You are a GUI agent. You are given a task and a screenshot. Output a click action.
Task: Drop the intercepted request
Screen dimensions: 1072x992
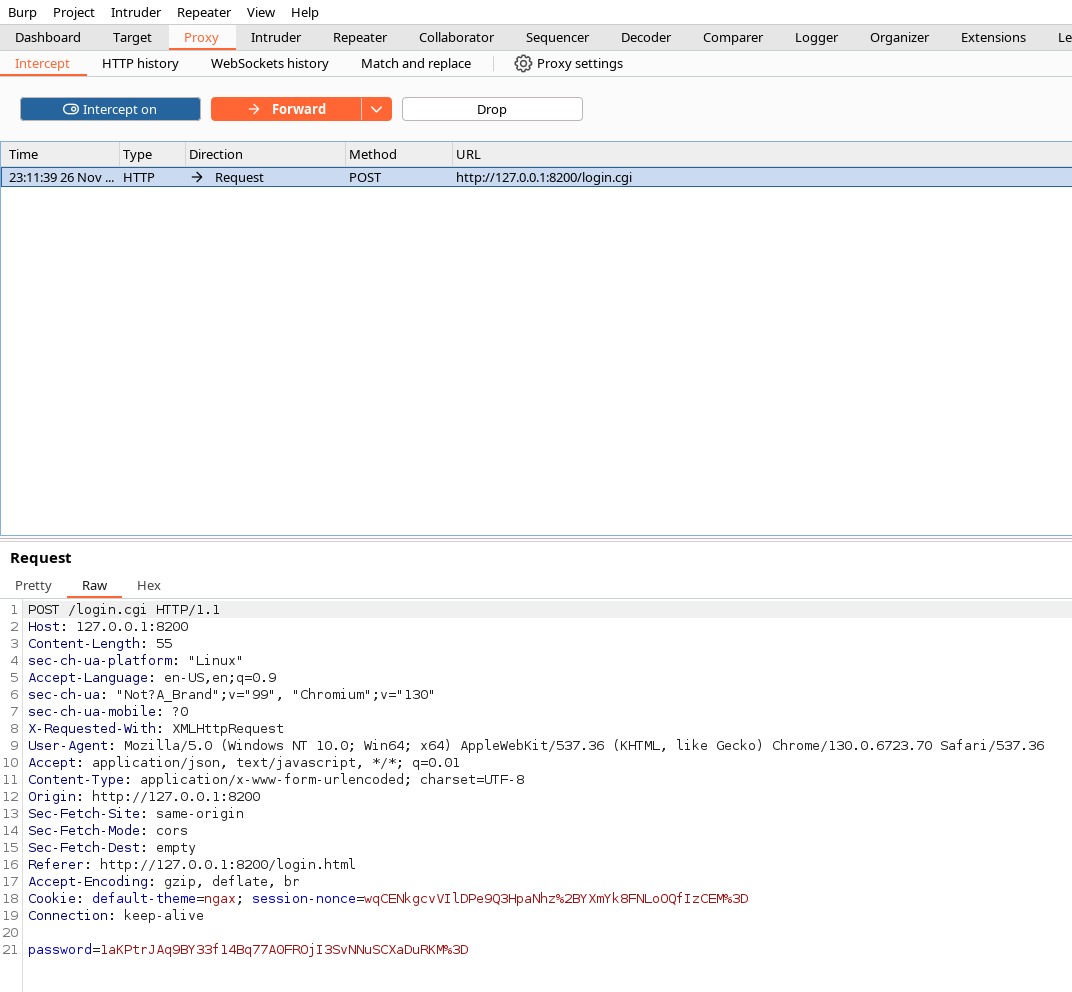coord(492,109)
